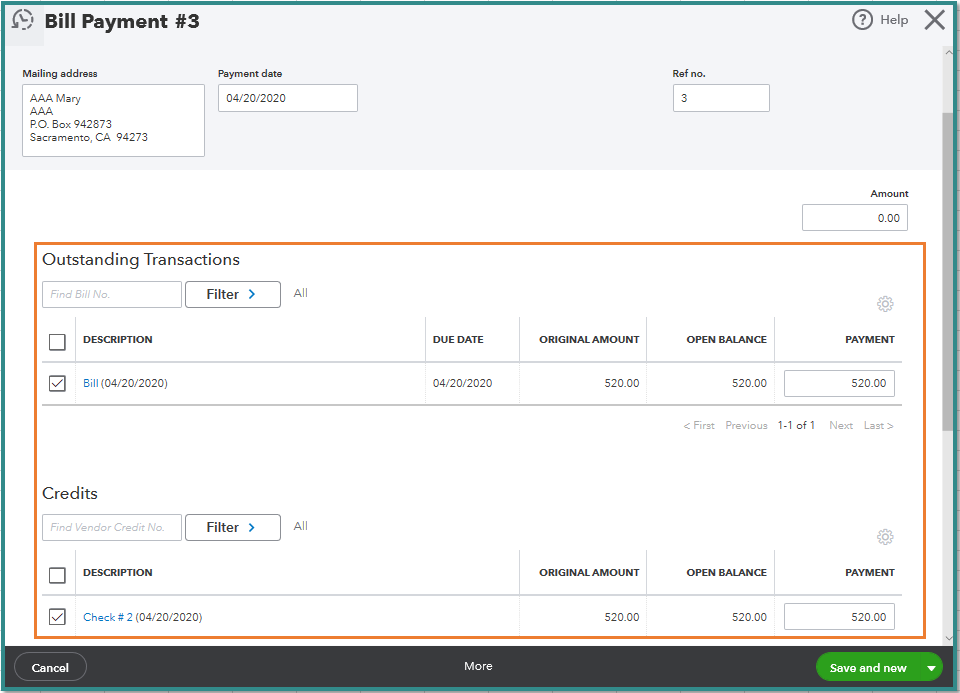
Task: Click Outstanding Transactions OPEN BALANCE header
Action: point(726,340)
